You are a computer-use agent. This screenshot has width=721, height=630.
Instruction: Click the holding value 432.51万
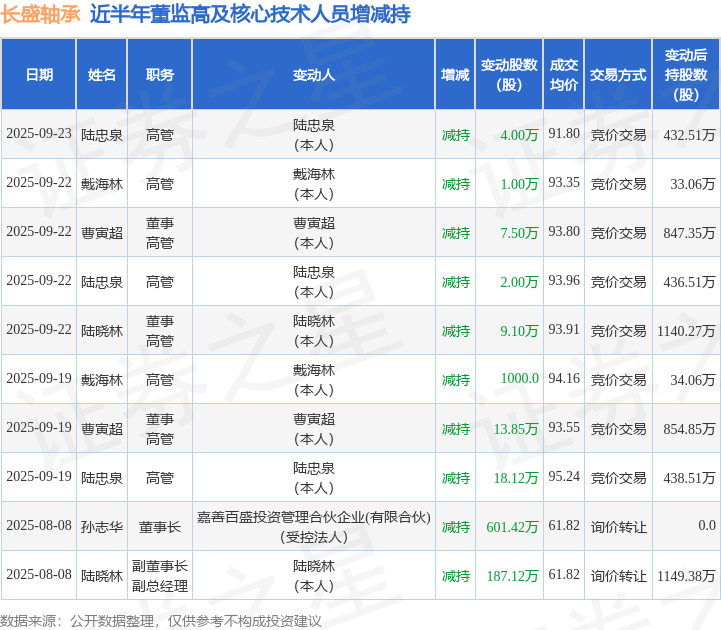689,135
